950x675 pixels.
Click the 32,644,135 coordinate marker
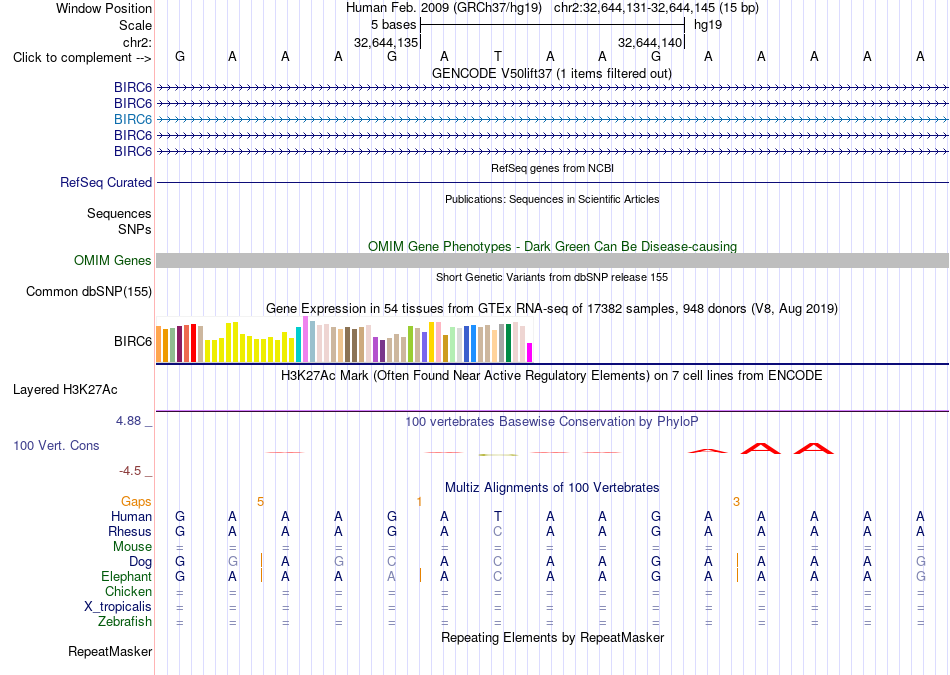pyautogui.click(x=386, y=42)
